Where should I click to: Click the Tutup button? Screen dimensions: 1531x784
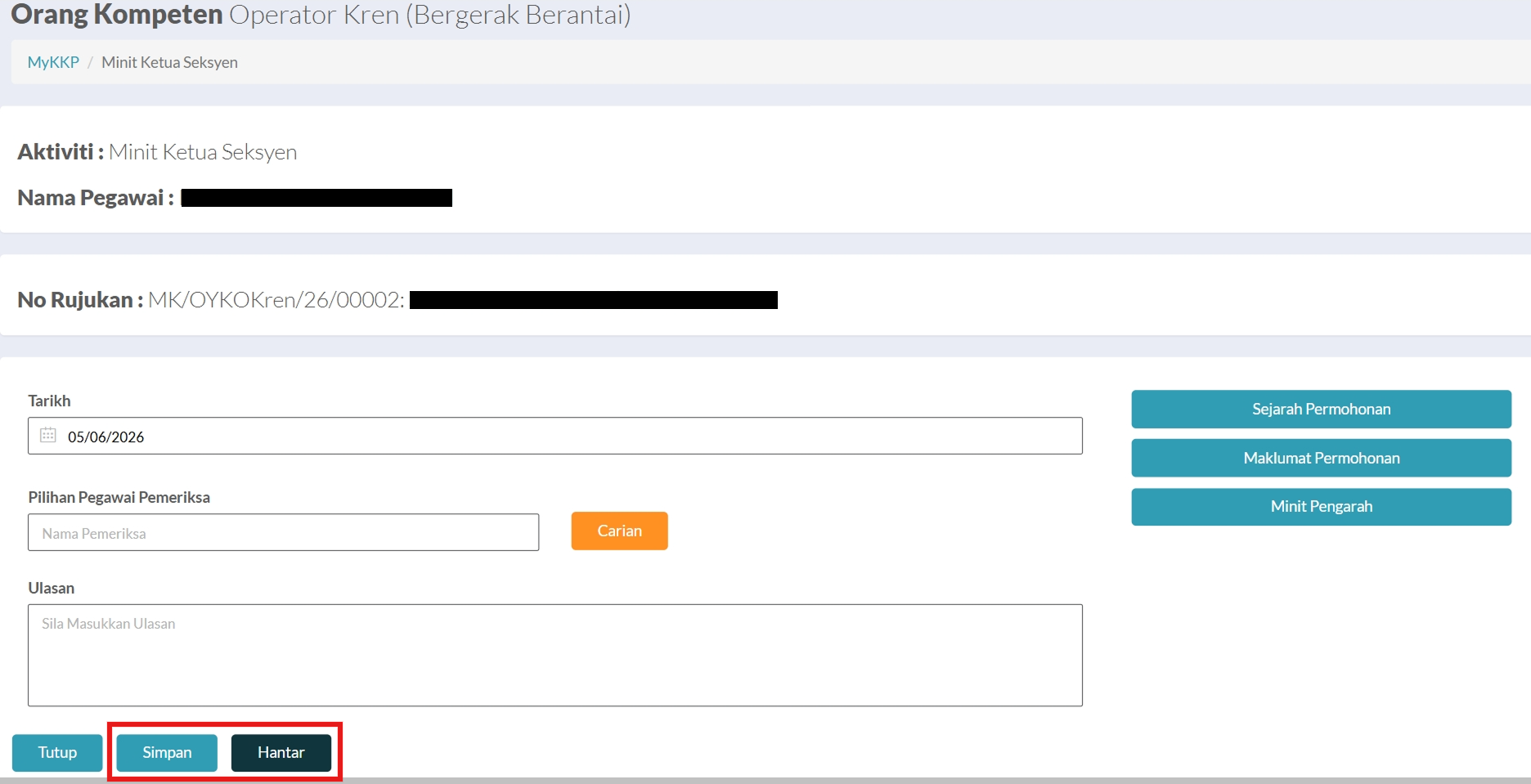(x=57, y=752)
